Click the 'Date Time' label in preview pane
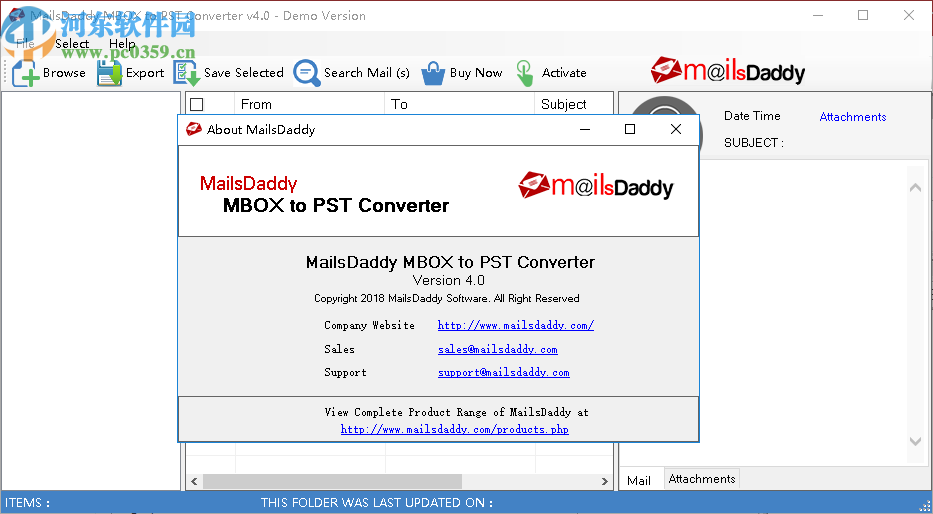Image resolution: width=933 pixels, height=514 pixels. point(752,116)
